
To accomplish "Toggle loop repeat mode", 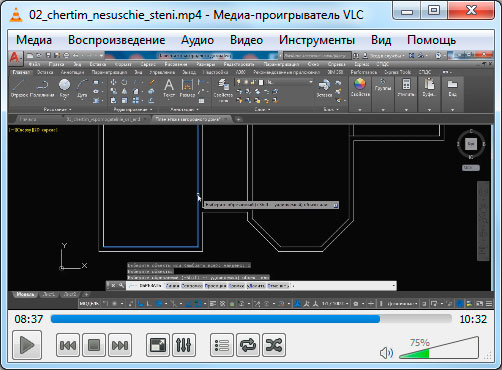I will pos(248,345).
